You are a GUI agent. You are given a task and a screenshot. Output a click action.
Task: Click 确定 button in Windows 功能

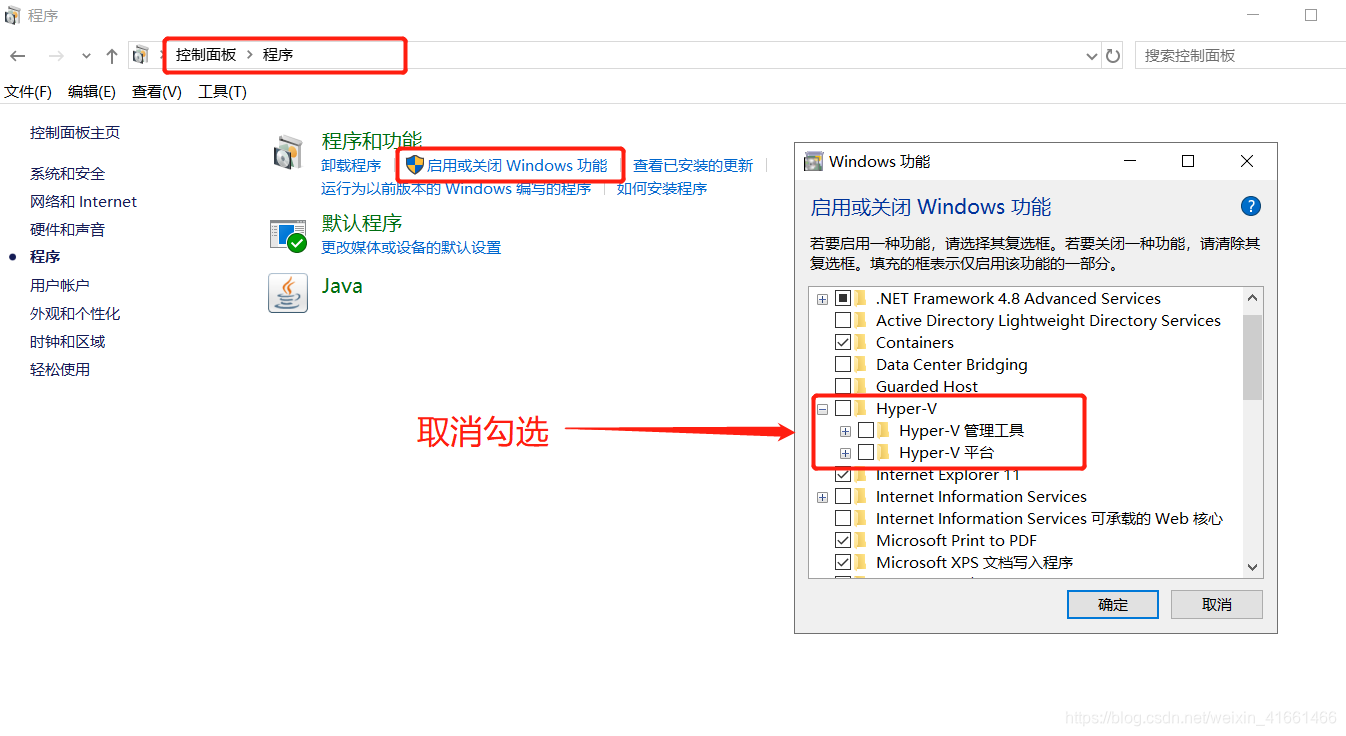[1113, 605]
